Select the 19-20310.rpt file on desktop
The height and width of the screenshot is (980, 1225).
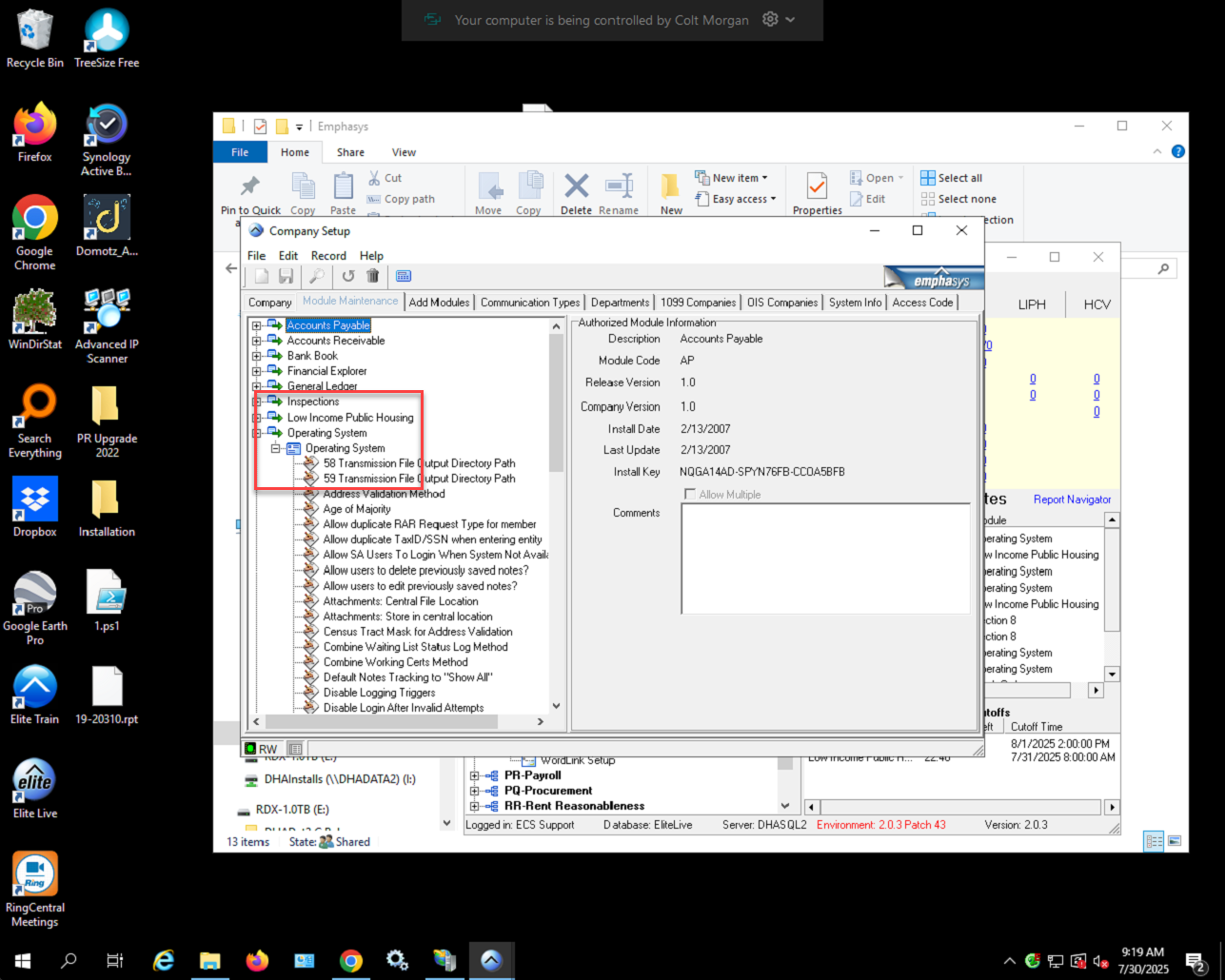tap(107, 696)
